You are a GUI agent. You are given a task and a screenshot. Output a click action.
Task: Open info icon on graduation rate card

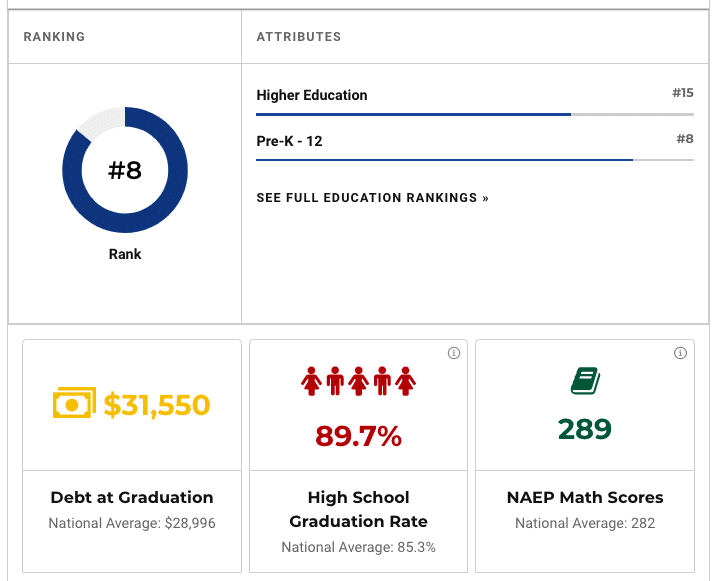(454, 353)
